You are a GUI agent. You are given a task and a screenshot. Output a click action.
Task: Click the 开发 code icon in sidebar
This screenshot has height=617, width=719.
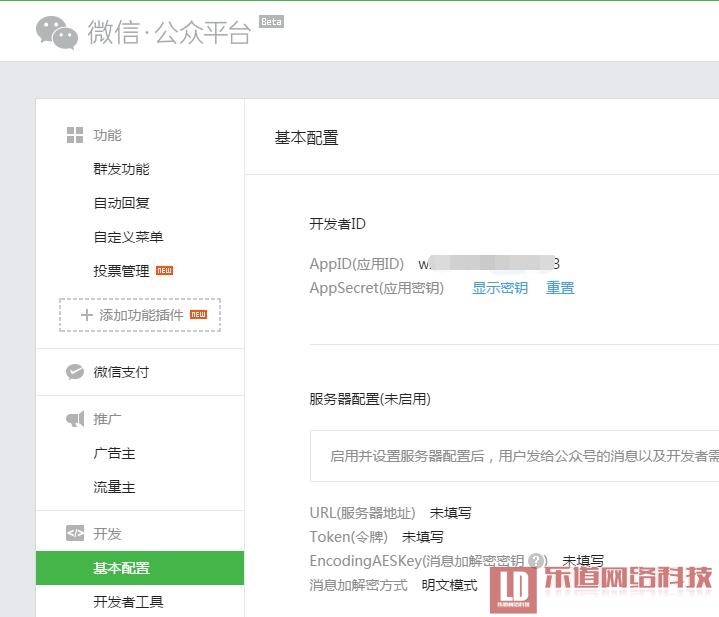[75, 533]
